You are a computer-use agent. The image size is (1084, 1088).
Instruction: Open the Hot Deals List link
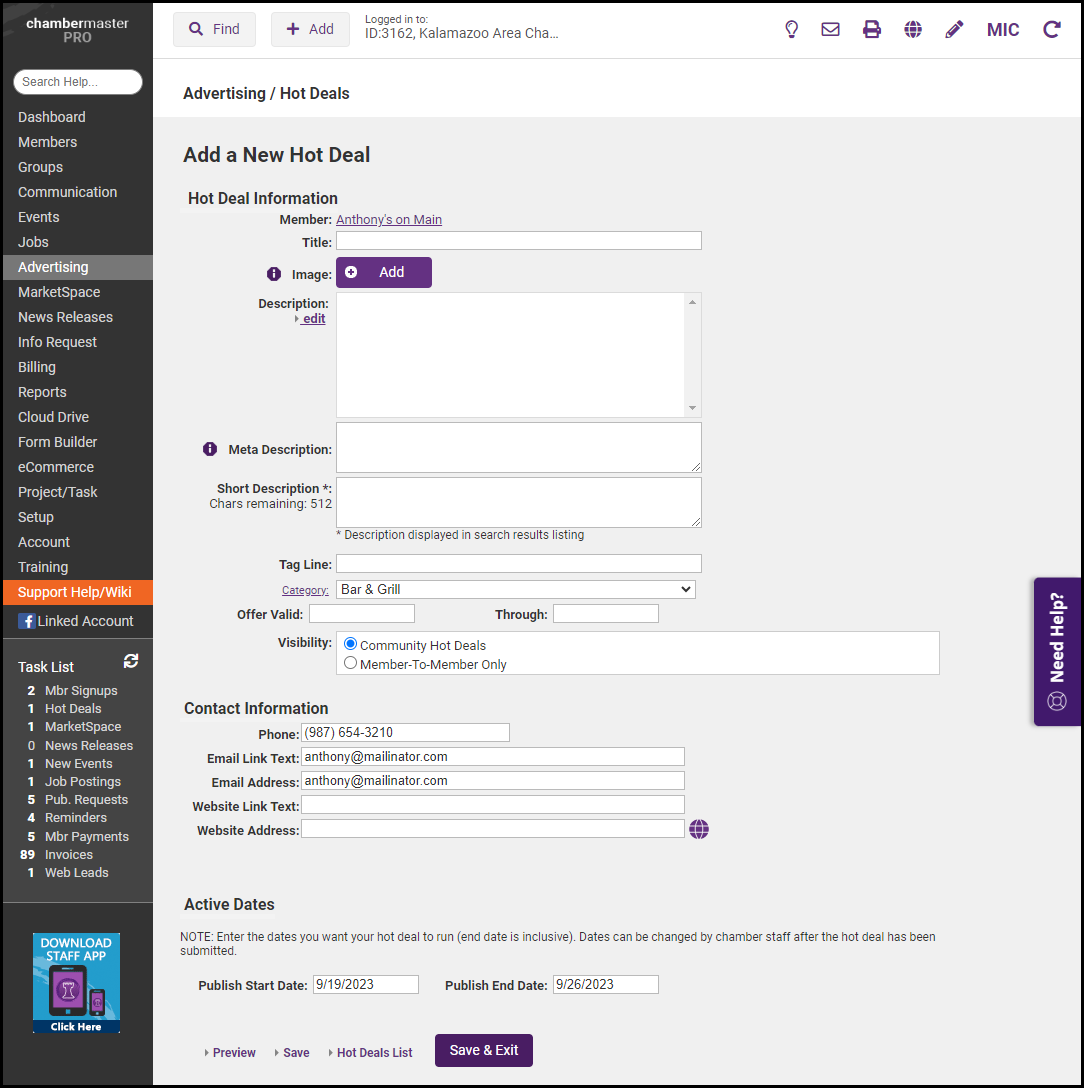[x=374, y=1053]
